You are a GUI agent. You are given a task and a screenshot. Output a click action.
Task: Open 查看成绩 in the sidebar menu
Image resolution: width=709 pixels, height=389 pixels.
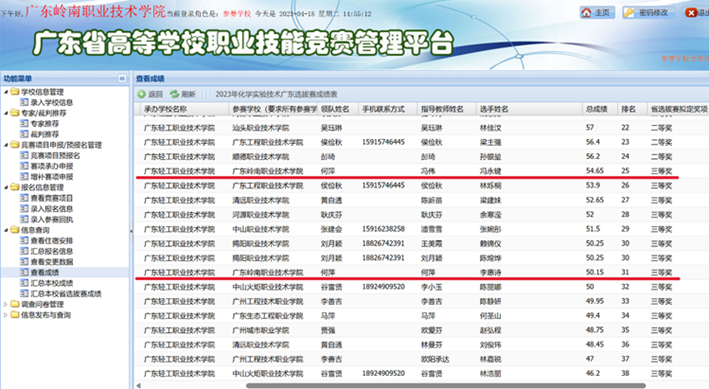tap(45, 272)
